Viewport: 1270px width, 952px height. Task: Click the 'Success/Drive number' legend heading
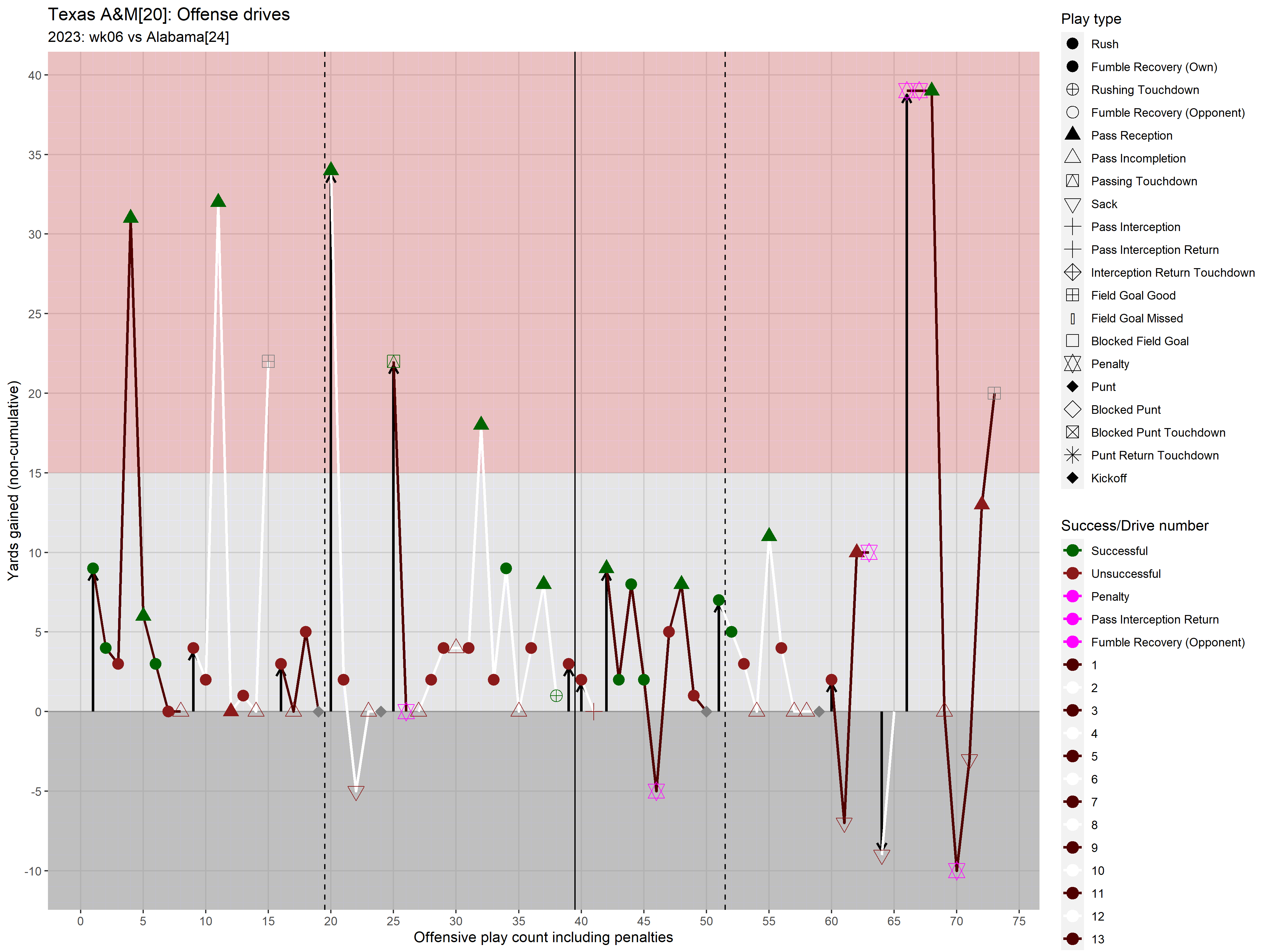coord(1134,526)
